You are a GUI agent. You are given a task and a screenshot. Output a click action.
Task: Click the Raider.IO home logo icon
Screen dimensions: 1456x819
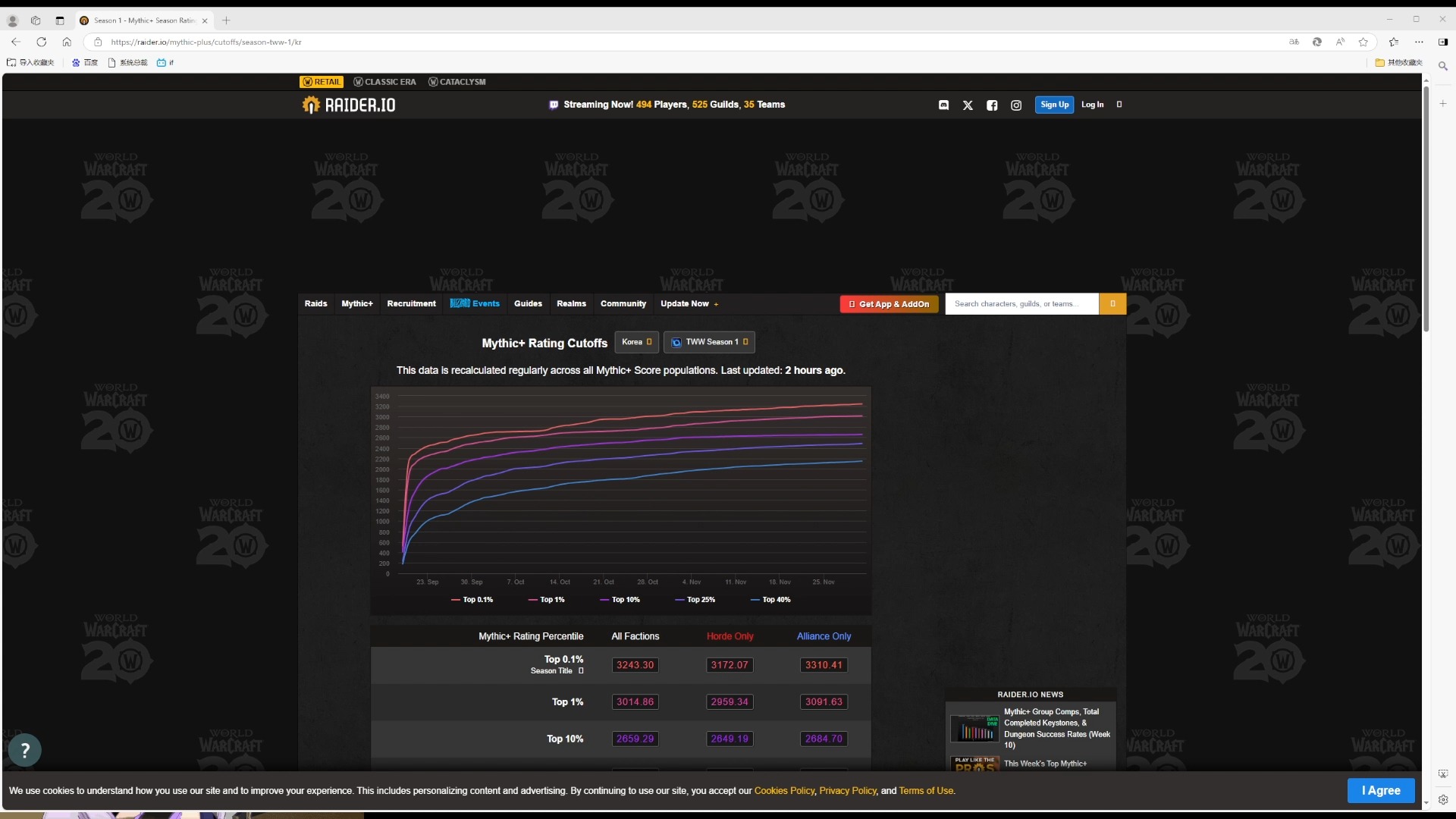(311, 104)
